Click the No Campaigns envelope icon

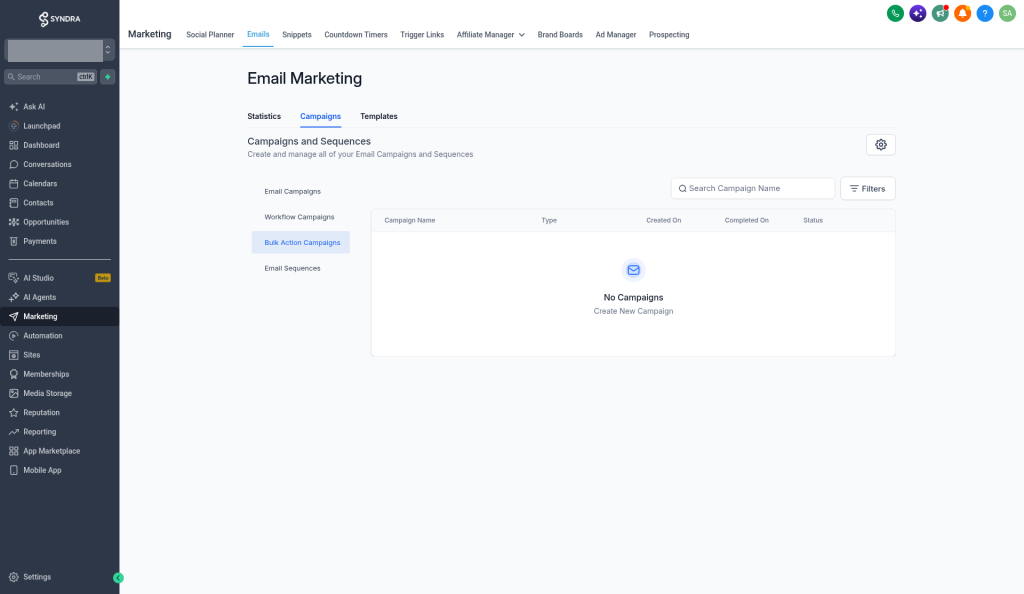(633, 270)
